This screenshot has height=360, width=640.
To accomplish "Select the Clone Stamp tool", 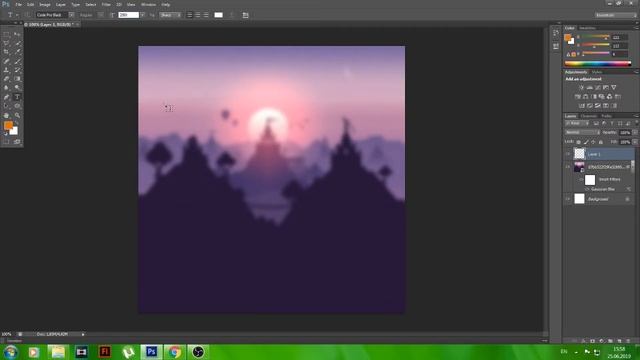I will [6, 70].
